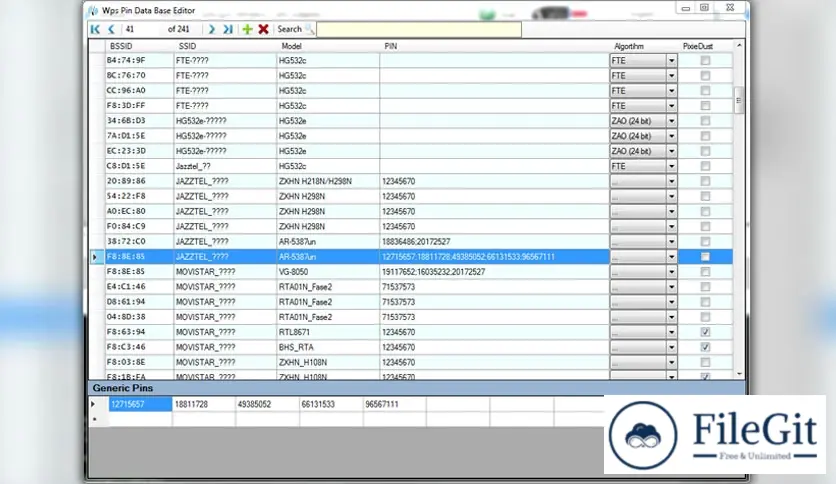Toggle the PixieDust checkbox in the selected F8:8E:85 JAZZTEL row
This screenshot has height=484, width=836.
tap(705, 256)
